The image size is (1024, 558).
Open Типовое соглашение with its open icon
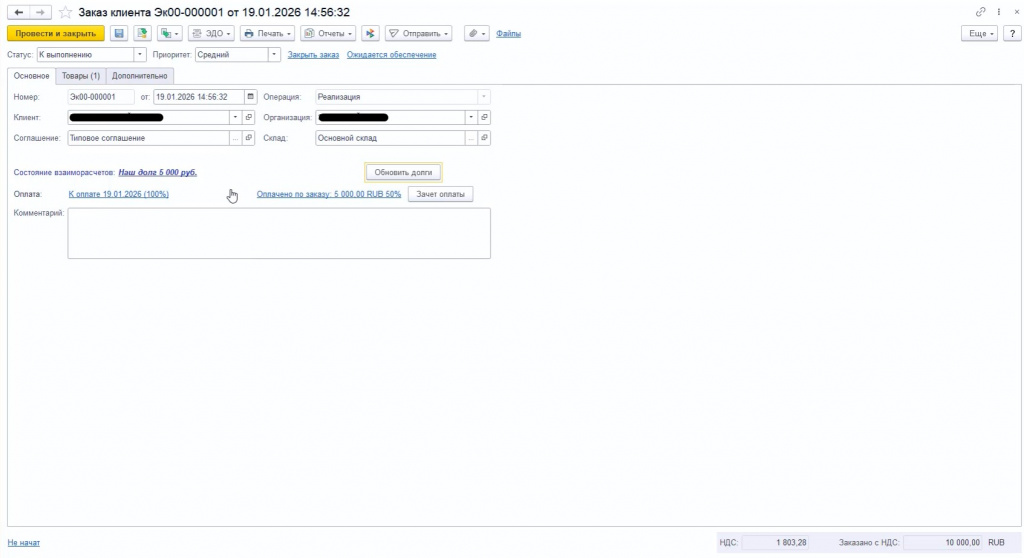pyautogui.click(x=249, y=138)
